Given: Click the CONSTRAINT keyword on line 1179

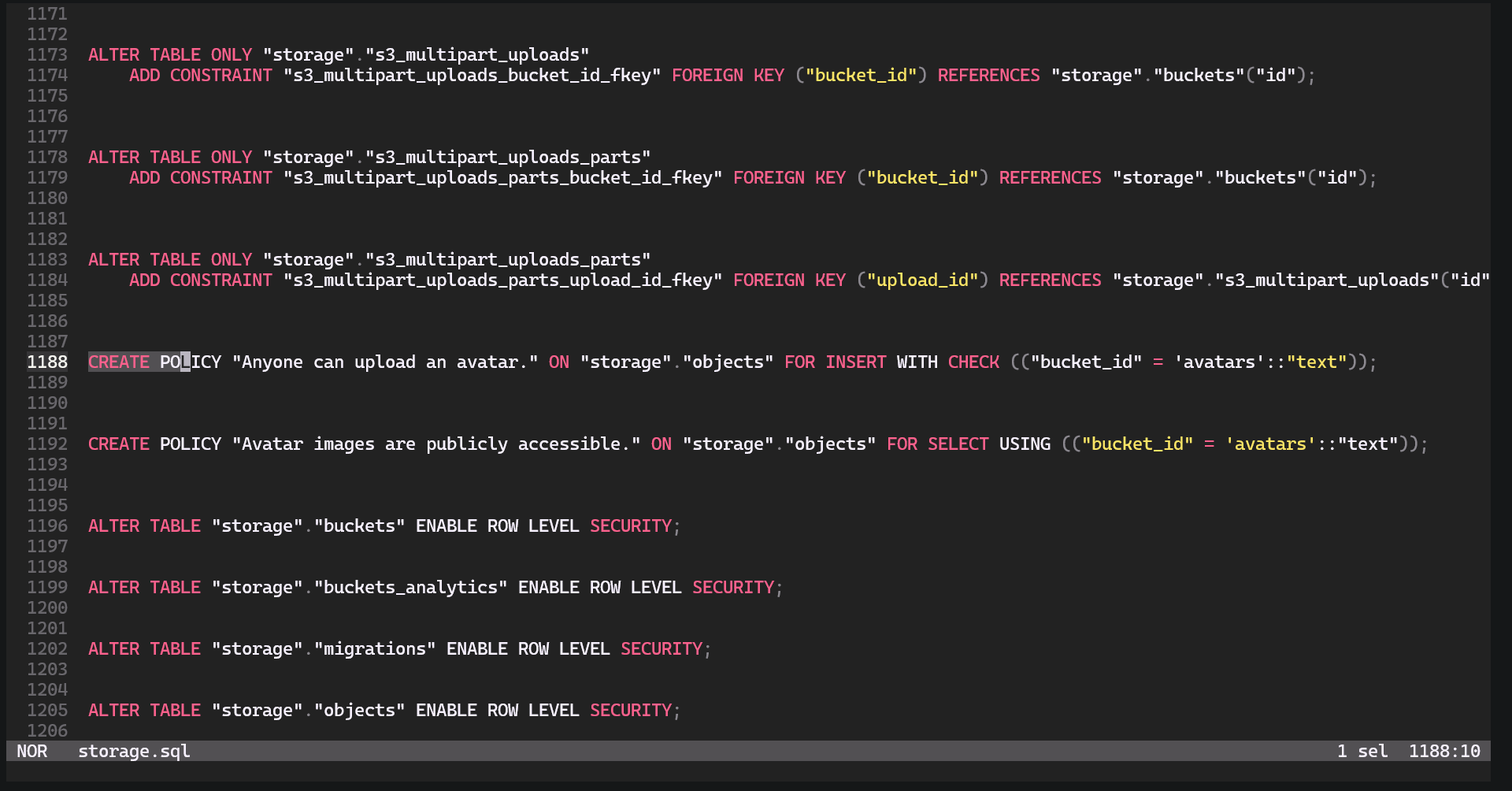Looking at the screenshot, I should tap(221, 177).
